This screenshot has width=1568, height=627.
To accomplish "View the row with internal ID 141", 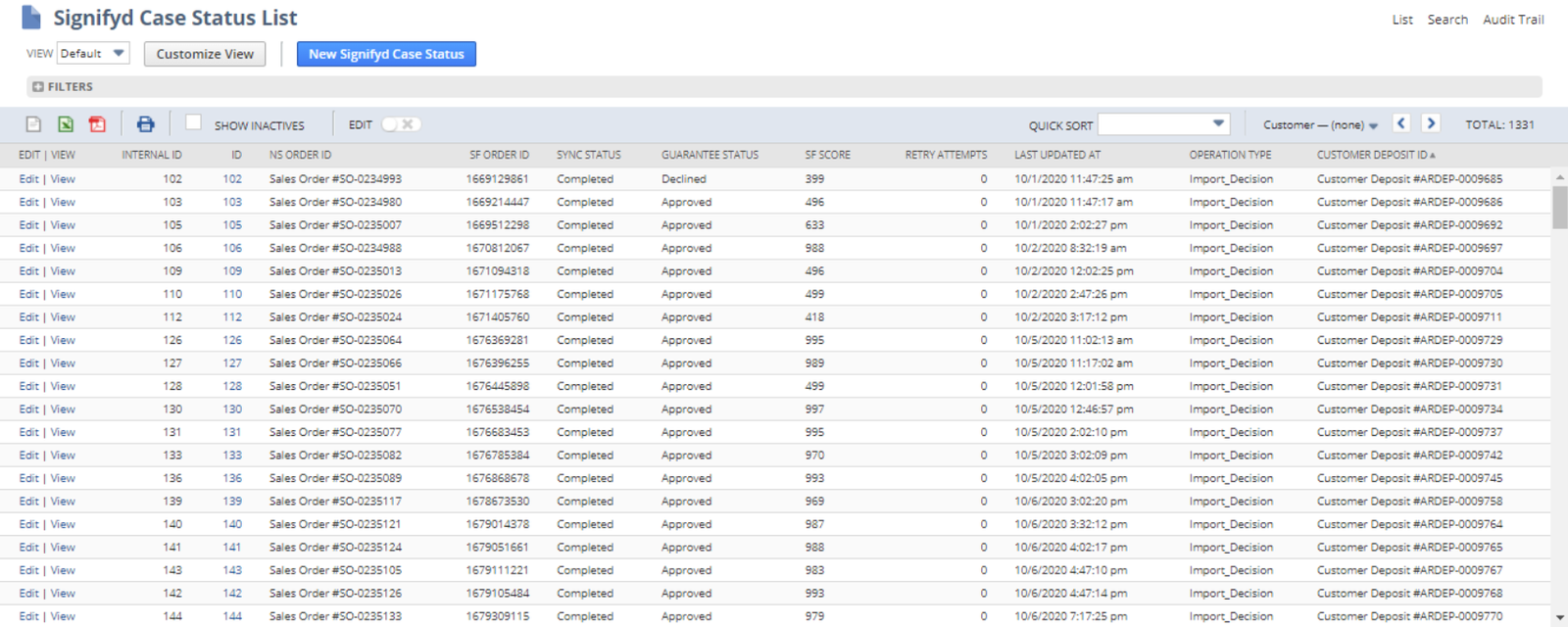I will pos(63,548).
